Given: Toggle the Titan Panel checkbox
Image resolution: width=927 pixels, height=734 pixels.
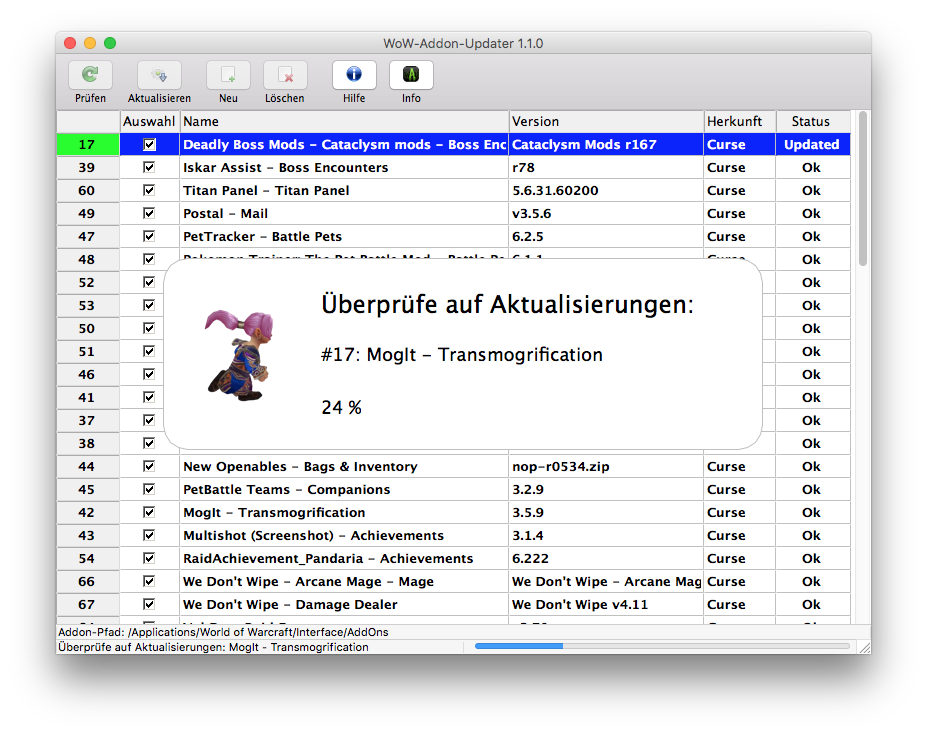Looking at the screenshot, I should tap(149, 190).
